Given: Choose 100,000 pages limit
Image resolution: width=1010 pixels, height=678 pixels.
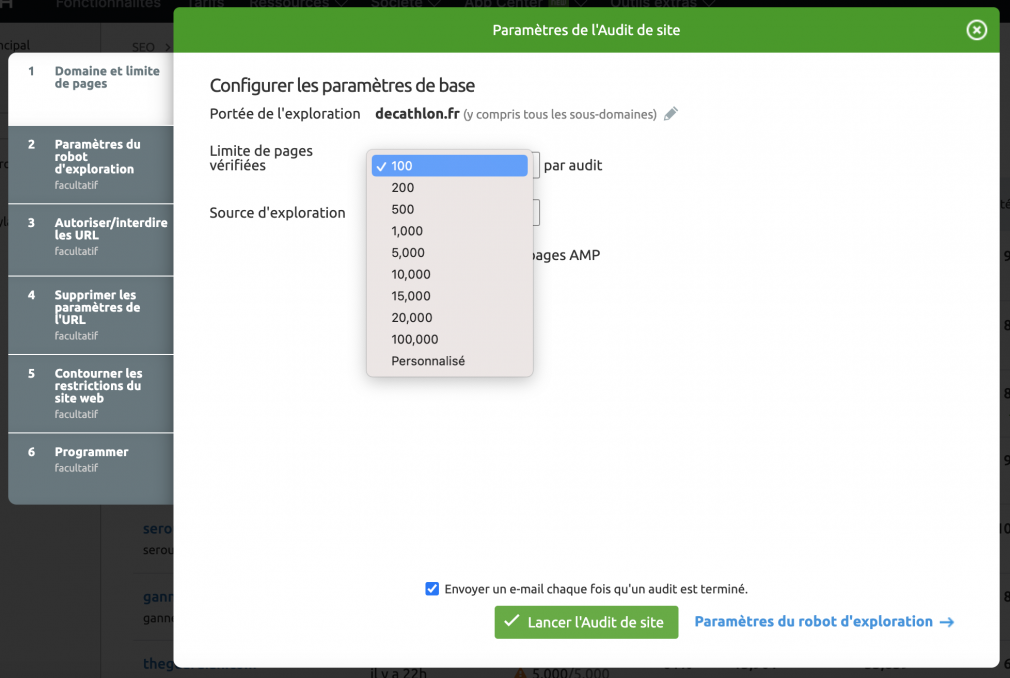Looking at the screenshot, I should click(450, 339).
